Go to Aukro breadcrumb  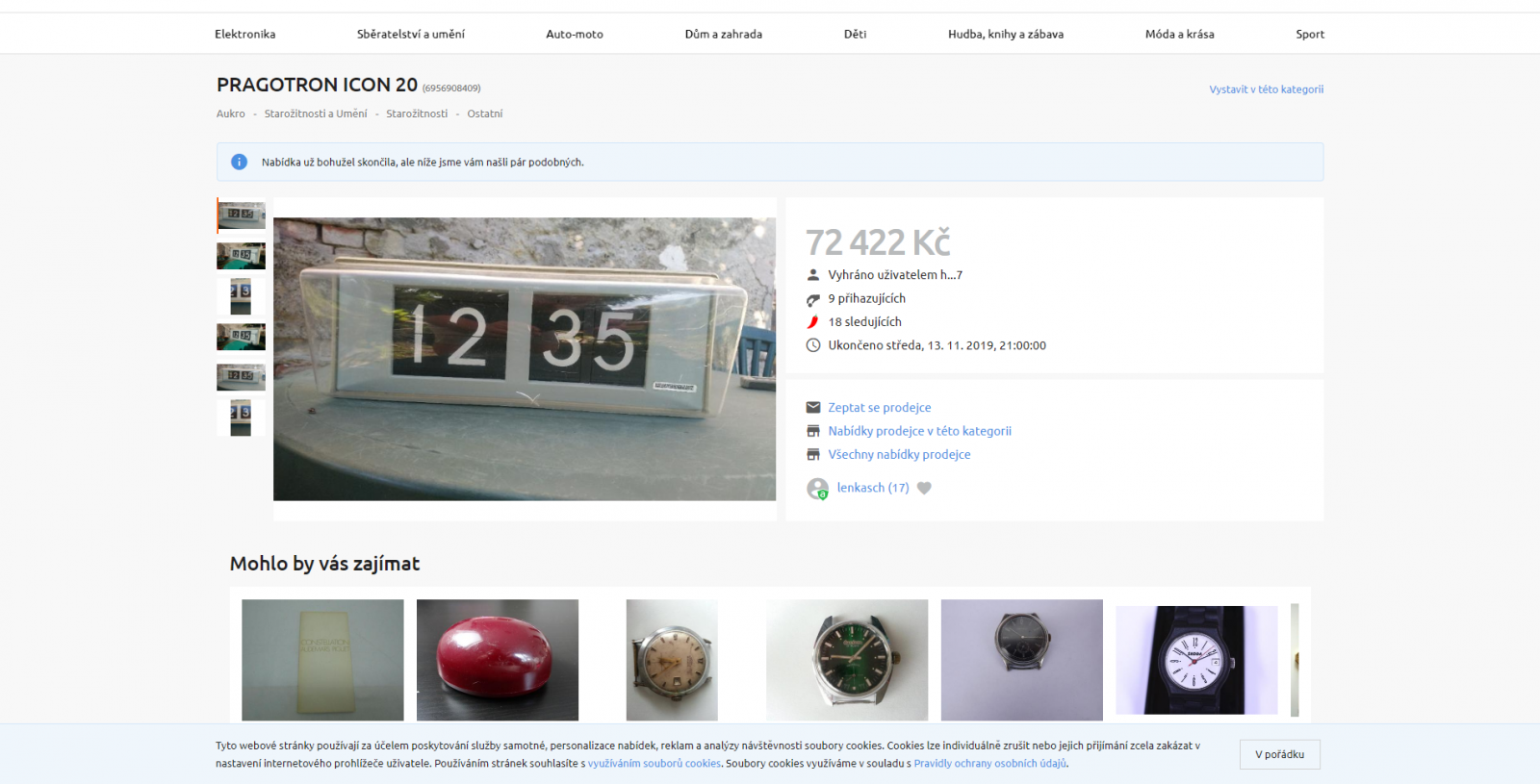(231, 114)
